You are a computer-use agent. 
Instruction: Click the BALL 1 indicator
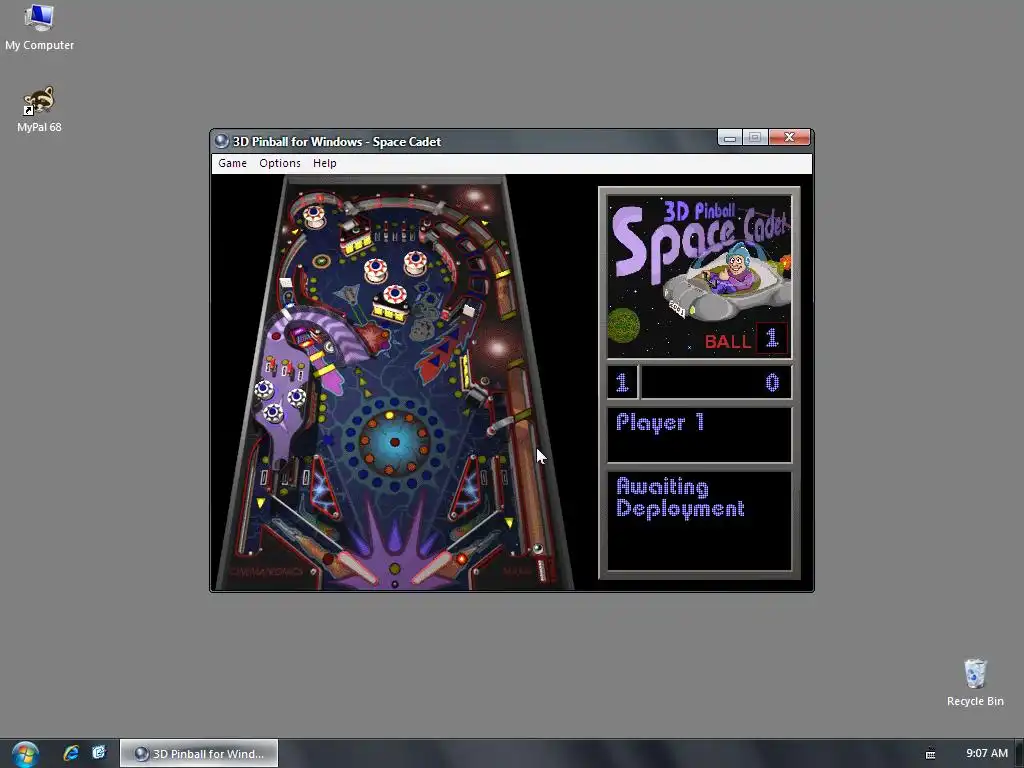[x=745, y=340]
